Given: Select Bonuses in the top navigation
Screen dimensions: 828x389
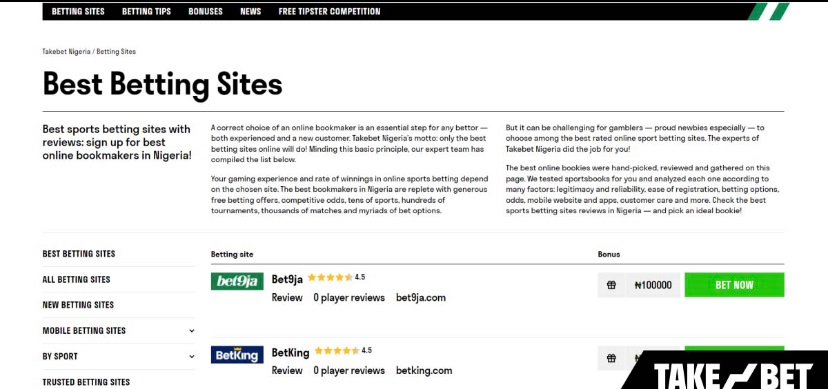Looking at the screenshot, I should [x=205, y=11].
